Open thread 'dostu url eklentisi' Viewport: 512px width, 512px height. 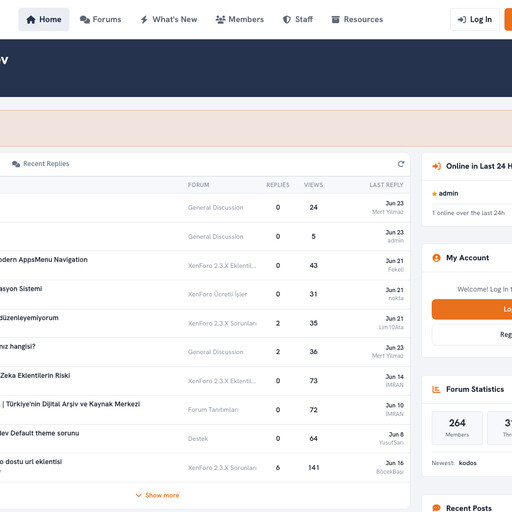(31, 462)
